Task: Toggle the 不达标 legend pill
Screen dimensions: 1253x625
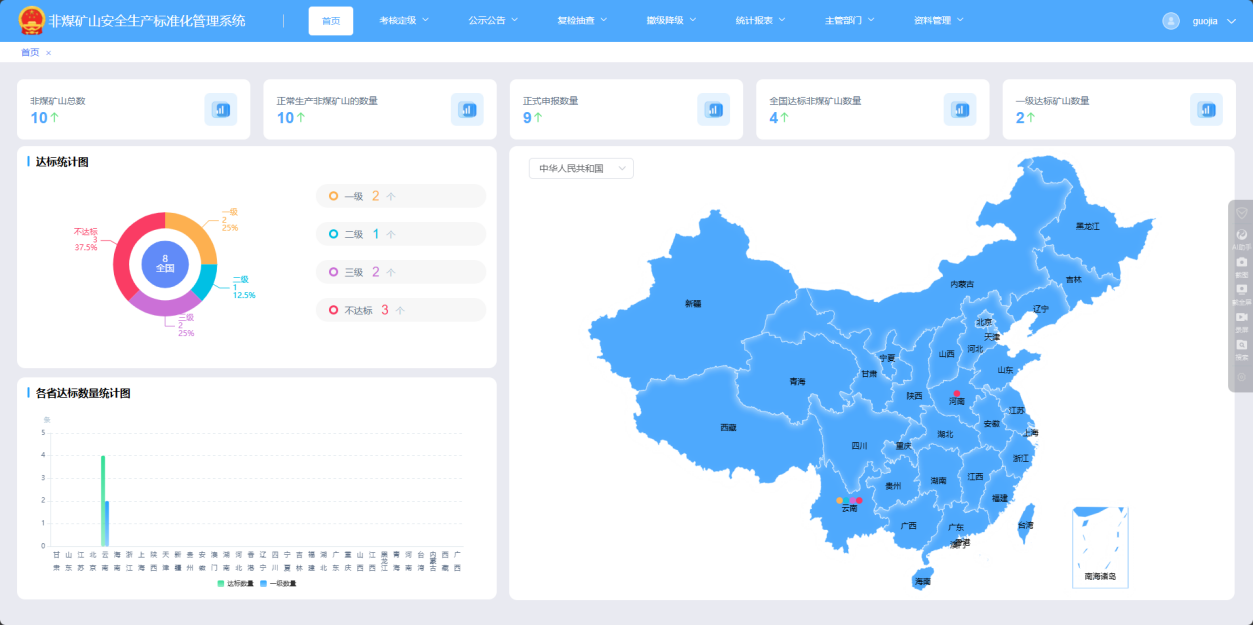Action: (401, 310)
